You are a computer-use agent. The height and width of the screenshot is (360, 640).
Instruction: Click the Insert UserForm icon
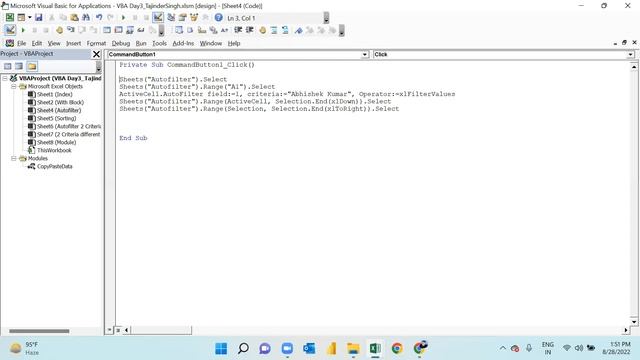tap(20, 18)
